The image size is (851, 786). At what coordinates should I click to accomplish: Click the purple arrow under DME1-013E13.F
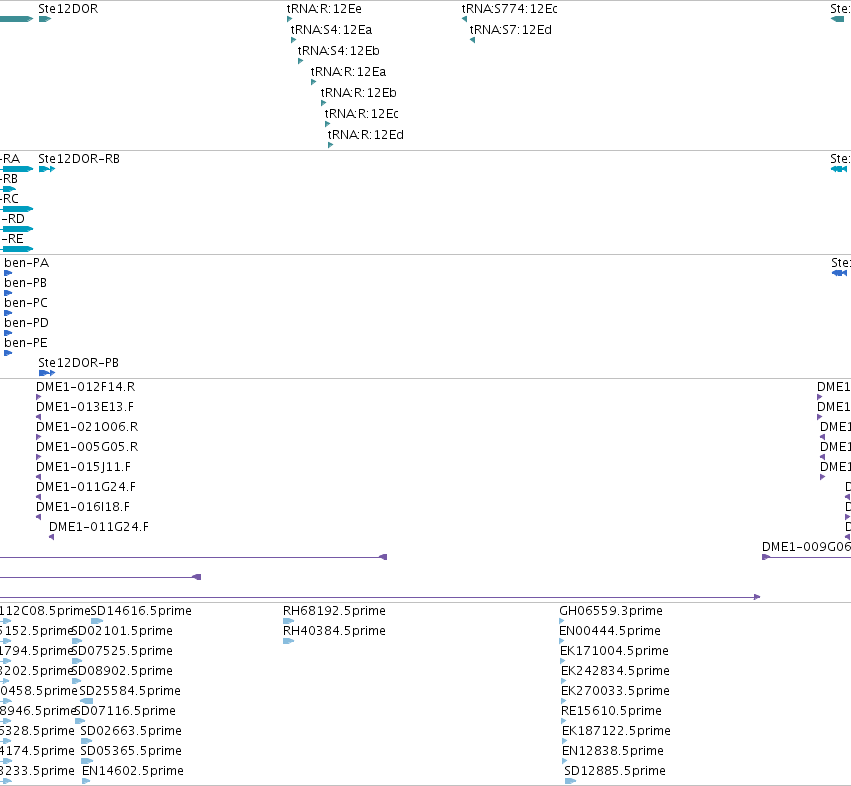39,417
